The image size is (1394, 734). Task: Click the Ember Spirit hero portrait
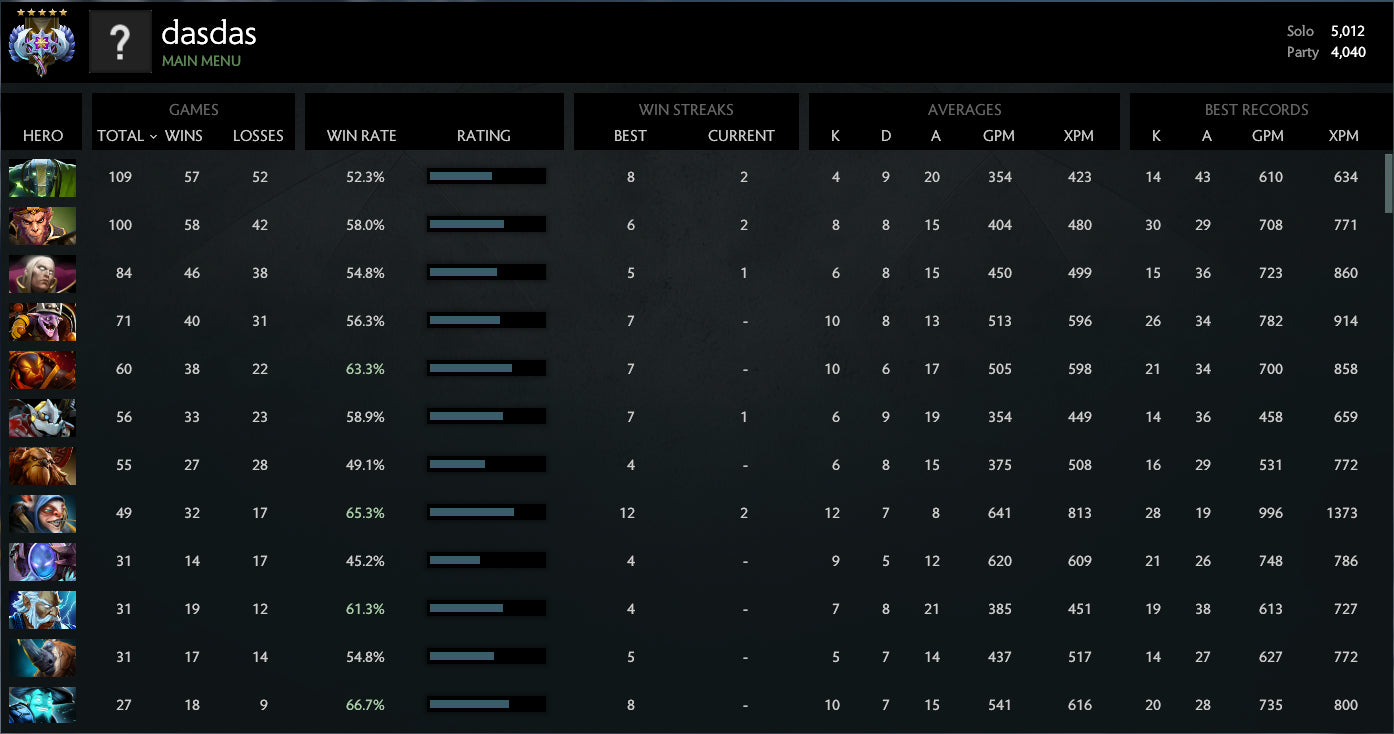point(42,369)
